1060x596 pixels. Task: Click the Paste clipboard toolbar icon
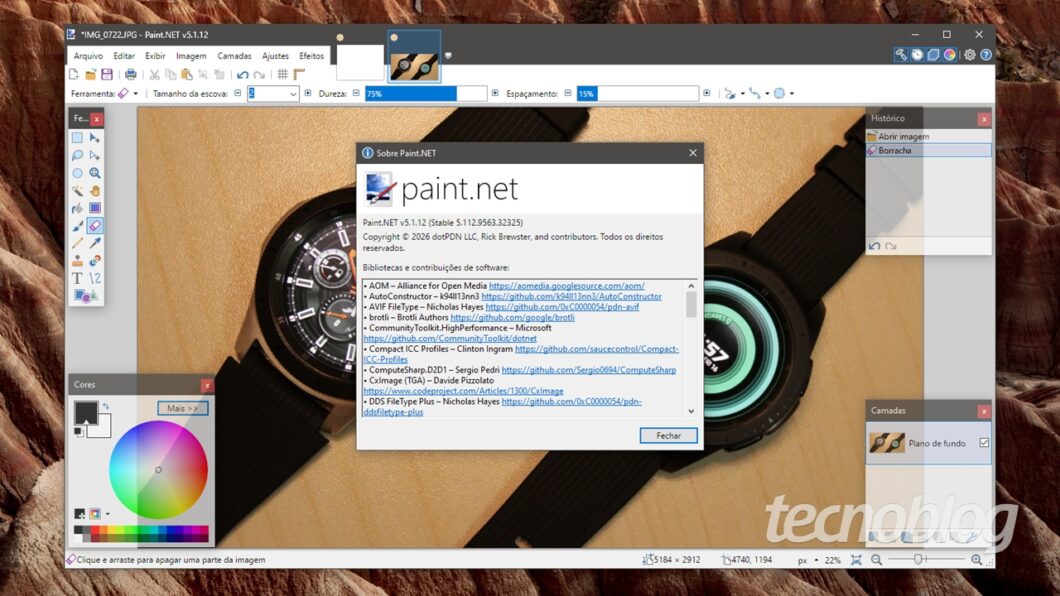[187, 74]
